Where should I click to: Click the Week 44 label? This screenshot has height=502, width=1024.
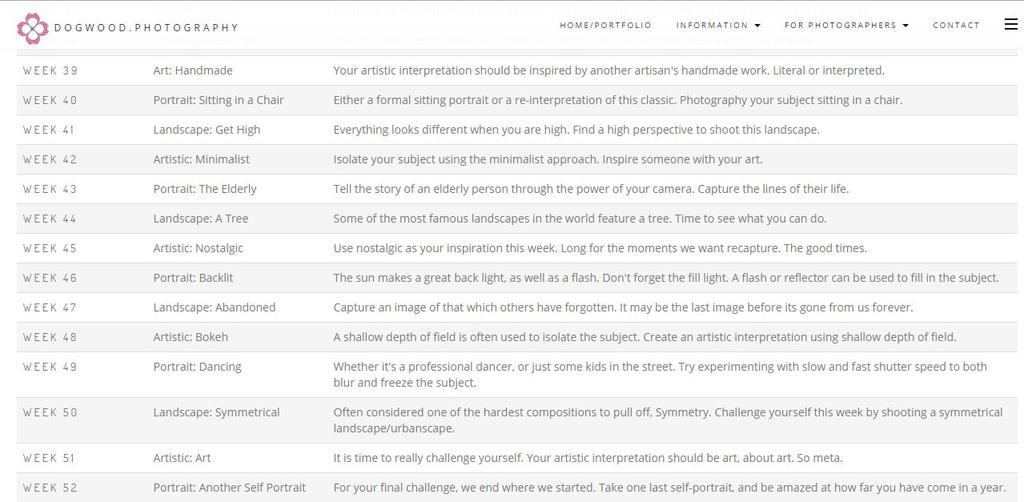(x=50, y=218)
